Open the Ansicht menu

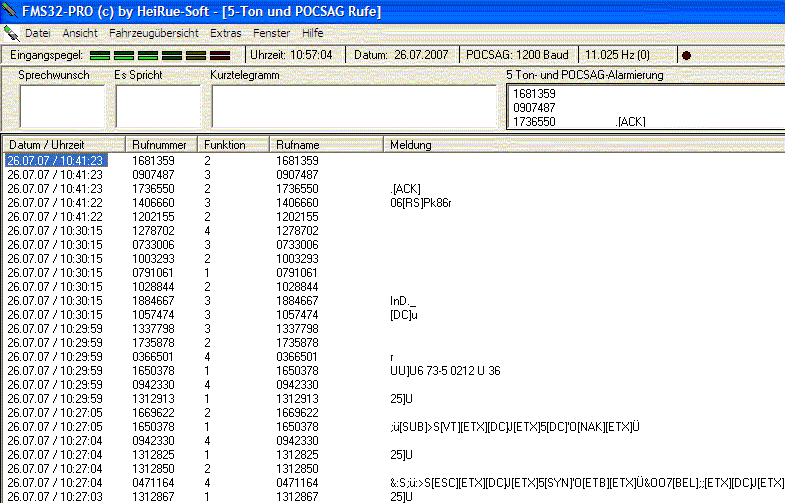[x=80, y=33]
